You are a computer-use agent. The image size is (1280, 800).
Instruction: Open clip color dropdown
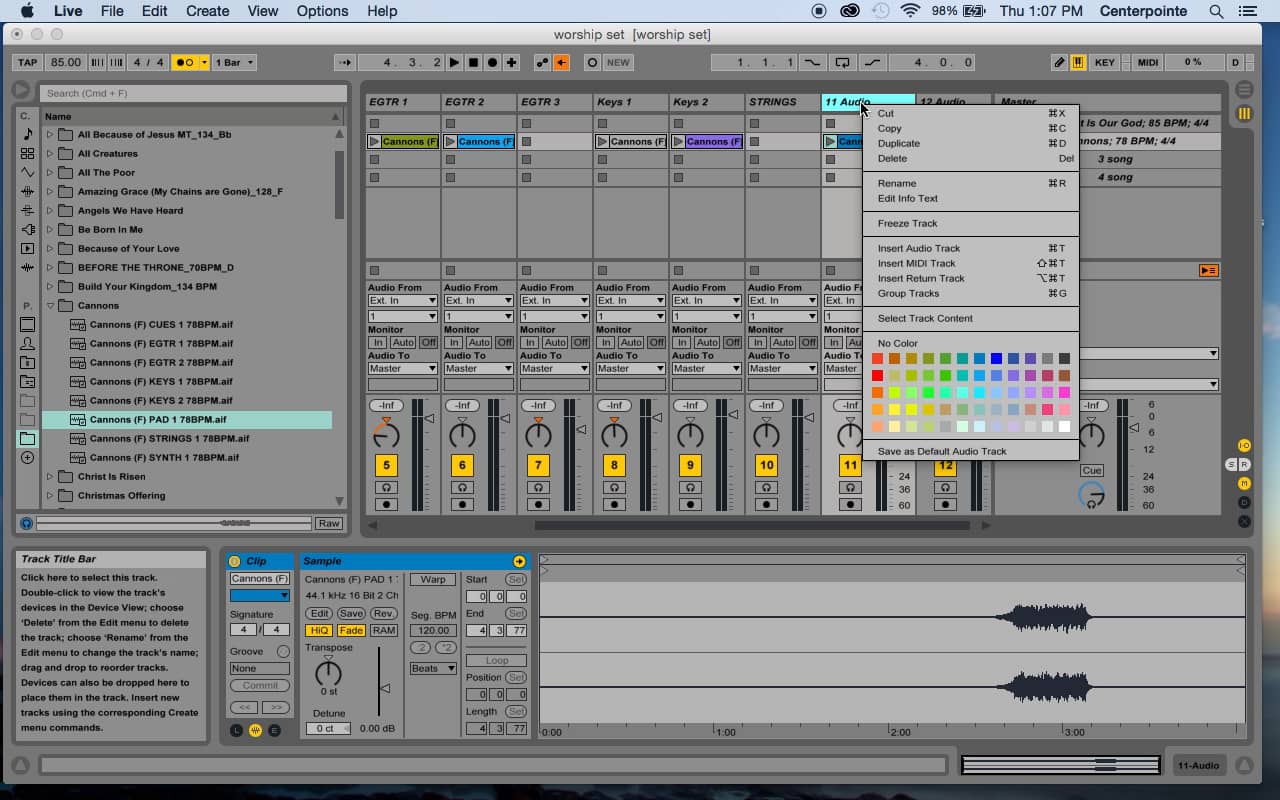point(259,596)
